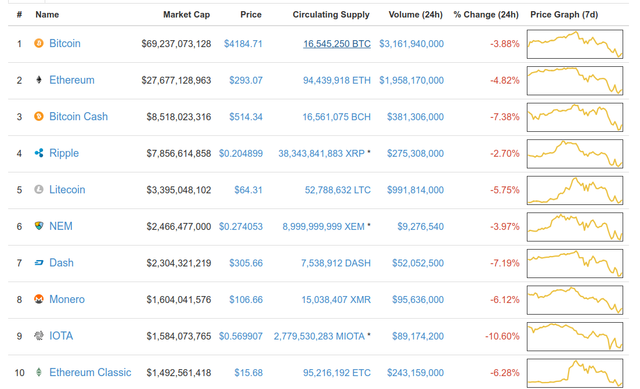640x389 pixels.
Task: Click the 38,343,841,883 XRP supply link
Action: tap(322, 153)
